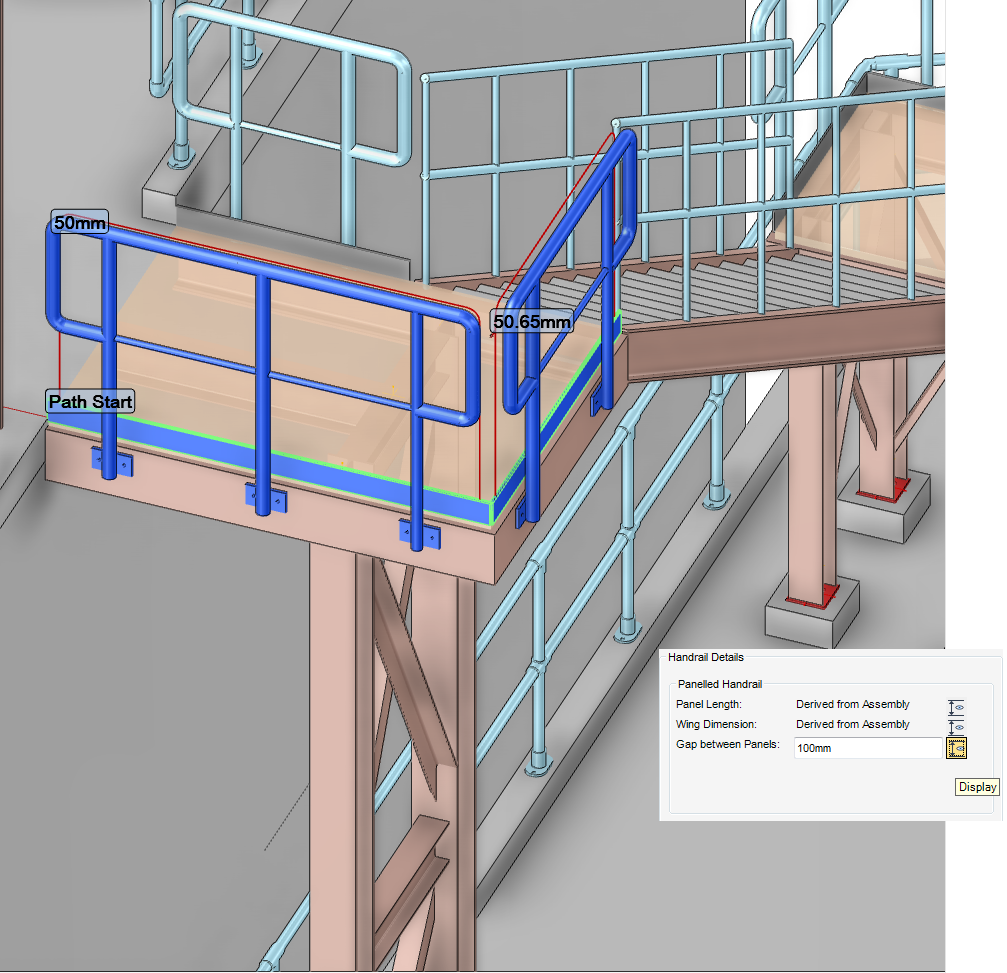The image size is (1007, 973).
Task: Click Panel Length's Derived from Assembly value
Action: click(852, 705)
